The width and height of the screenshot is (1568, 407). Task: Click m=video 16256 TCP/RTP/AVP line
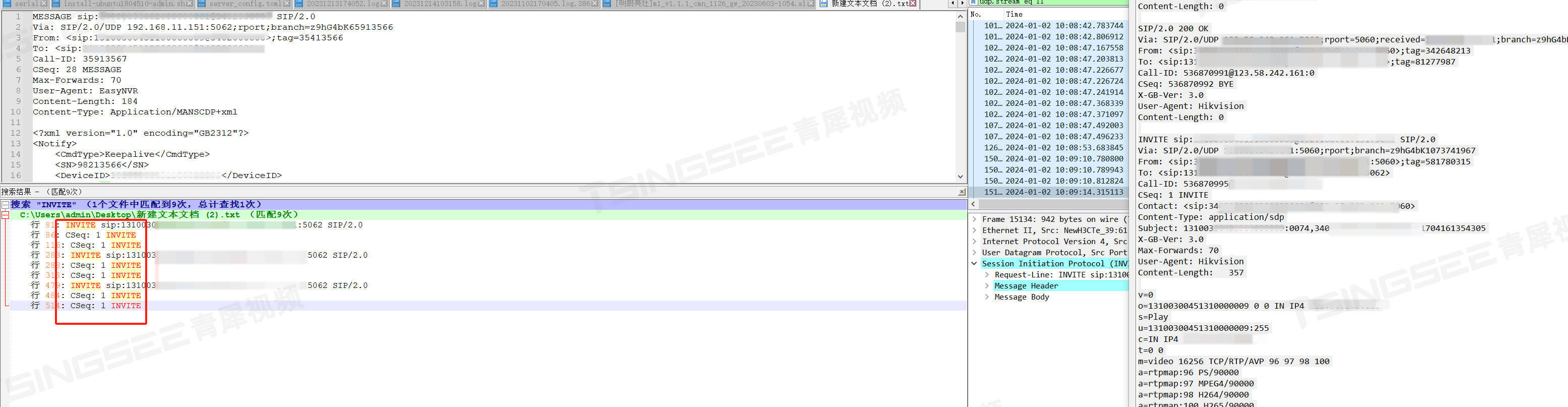tap(1233, 361)
